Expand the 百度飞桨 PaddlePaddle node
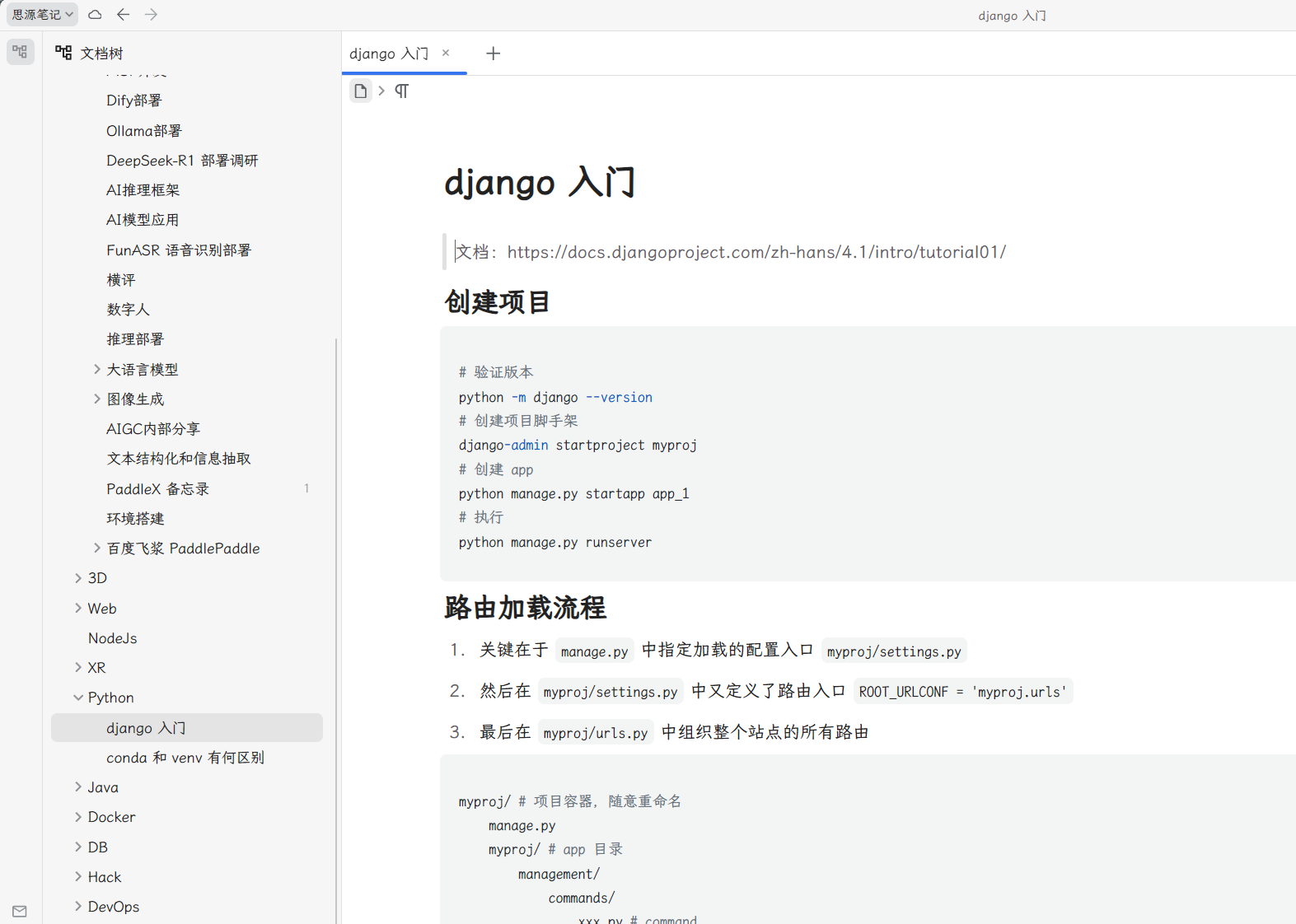 [97, 548]
